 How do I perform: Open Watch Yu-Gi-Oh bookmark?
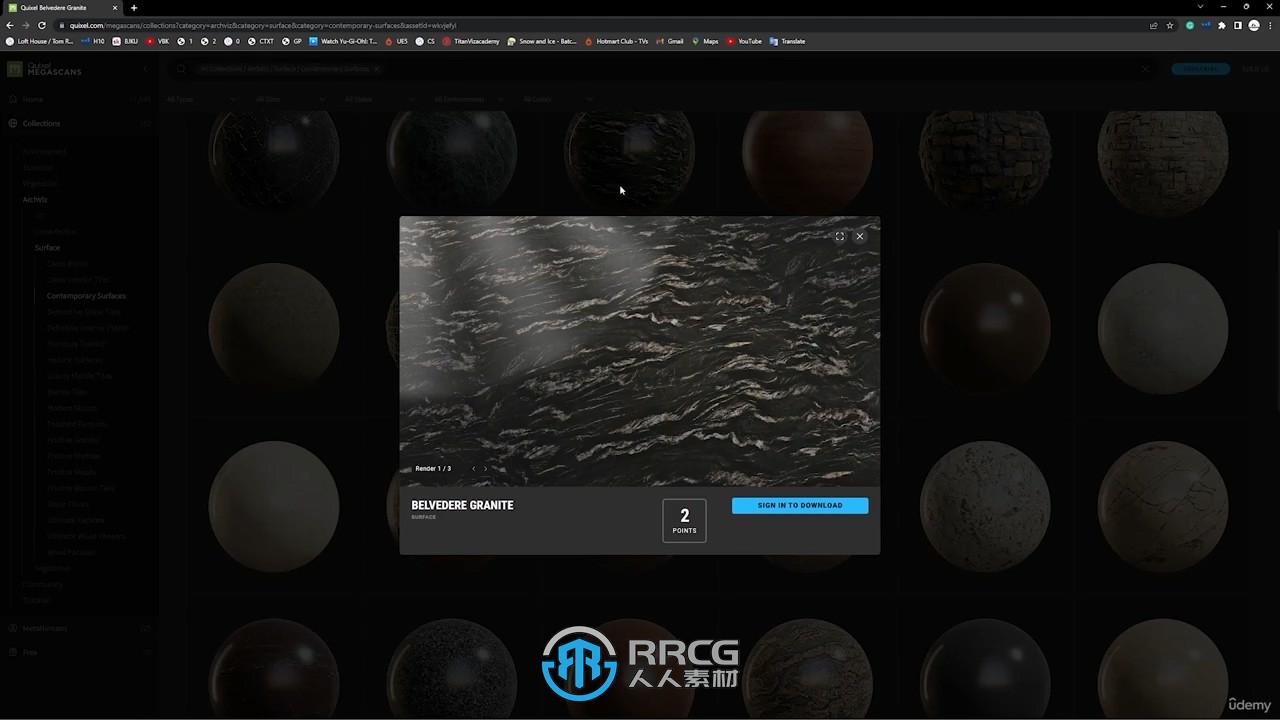click(x=343, y=41)
